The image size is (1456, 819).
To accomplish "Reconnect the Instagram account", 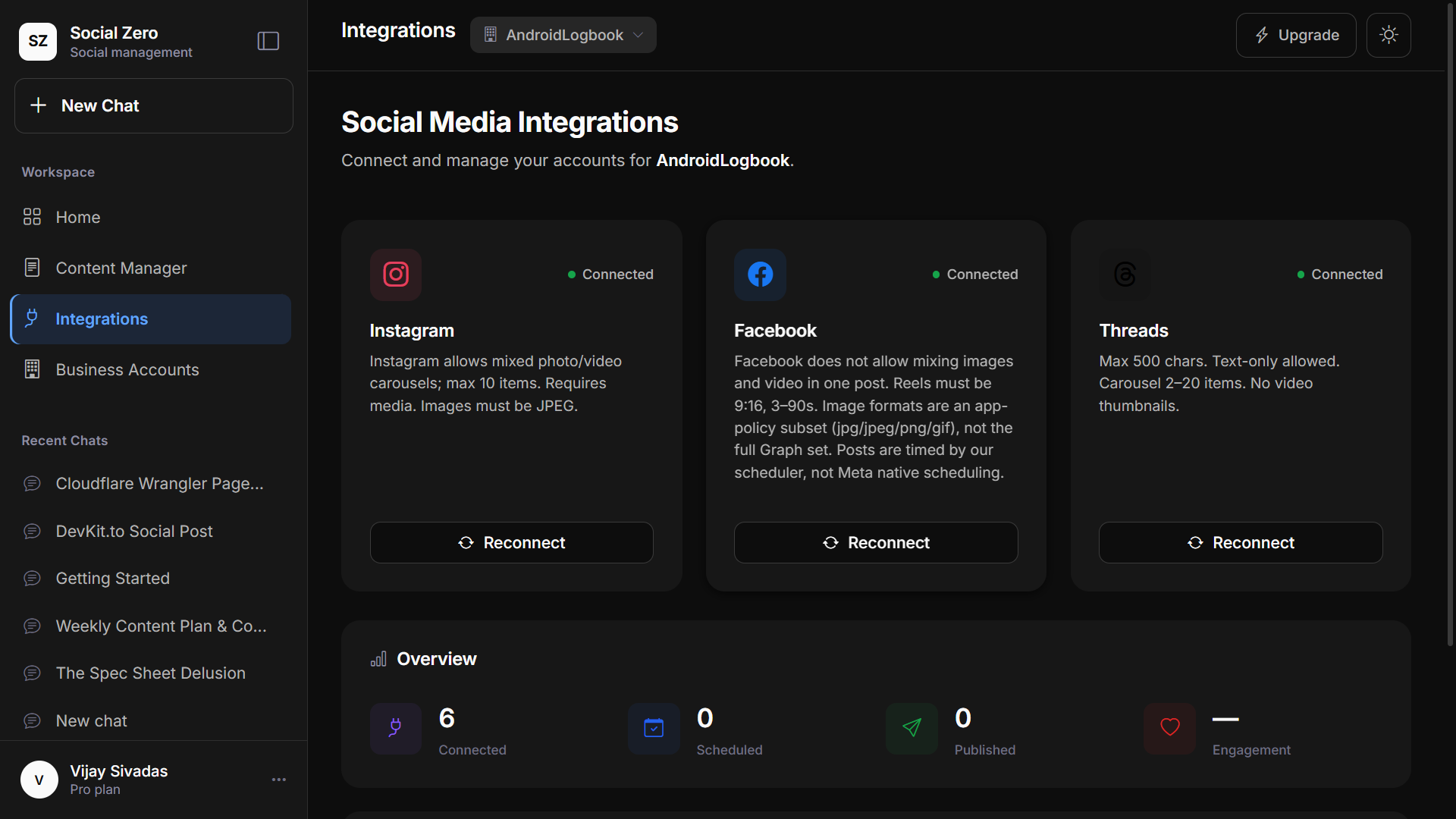I will click(x=512, y=542).
